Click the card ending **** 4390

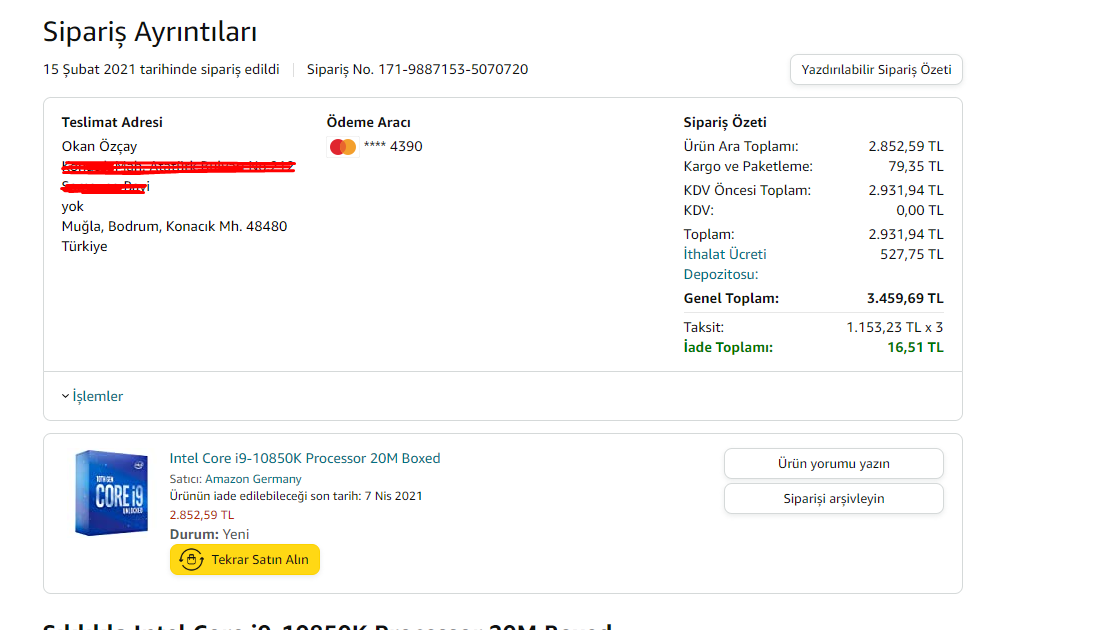(393, 146)
